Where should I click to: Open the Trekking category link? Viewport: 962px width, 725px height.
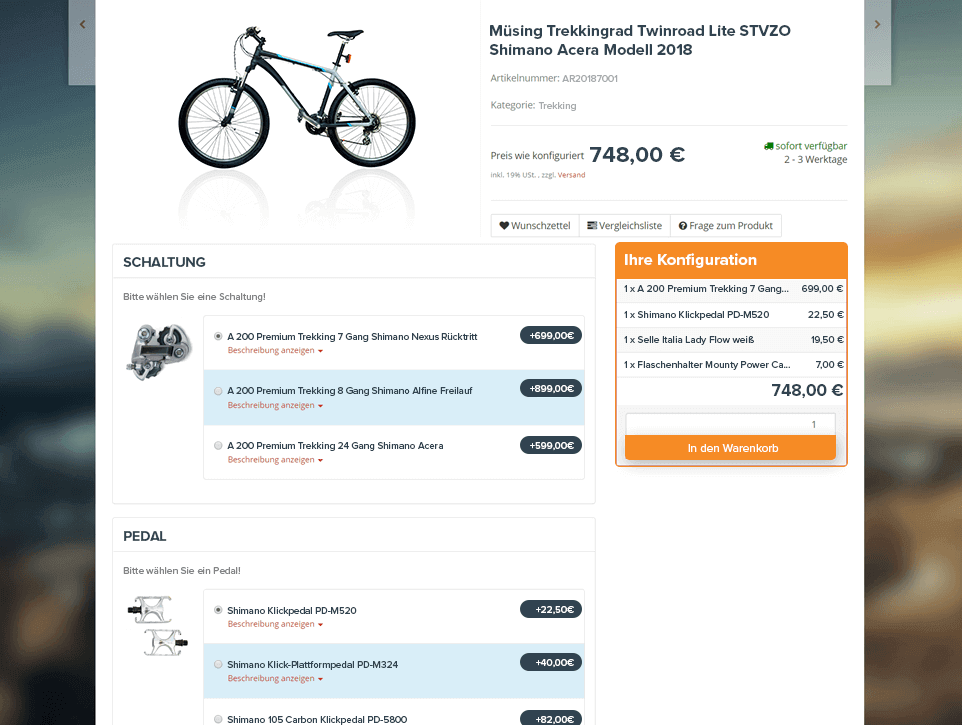pyautogui.click(x=557, y=106)
